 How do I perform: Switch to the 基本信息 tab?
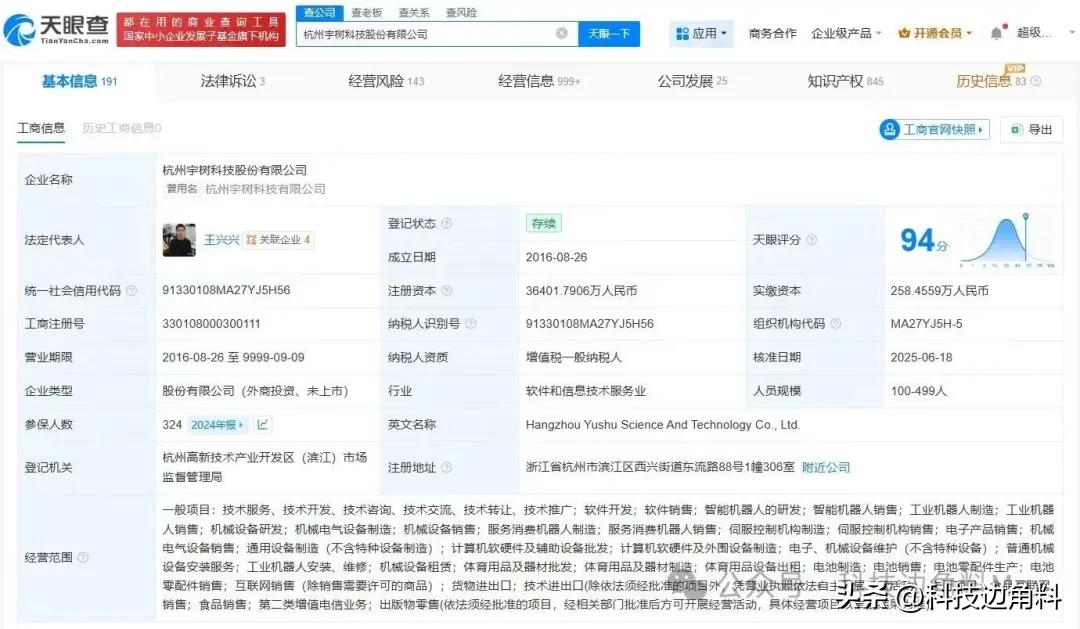click(x=79, y=81)
